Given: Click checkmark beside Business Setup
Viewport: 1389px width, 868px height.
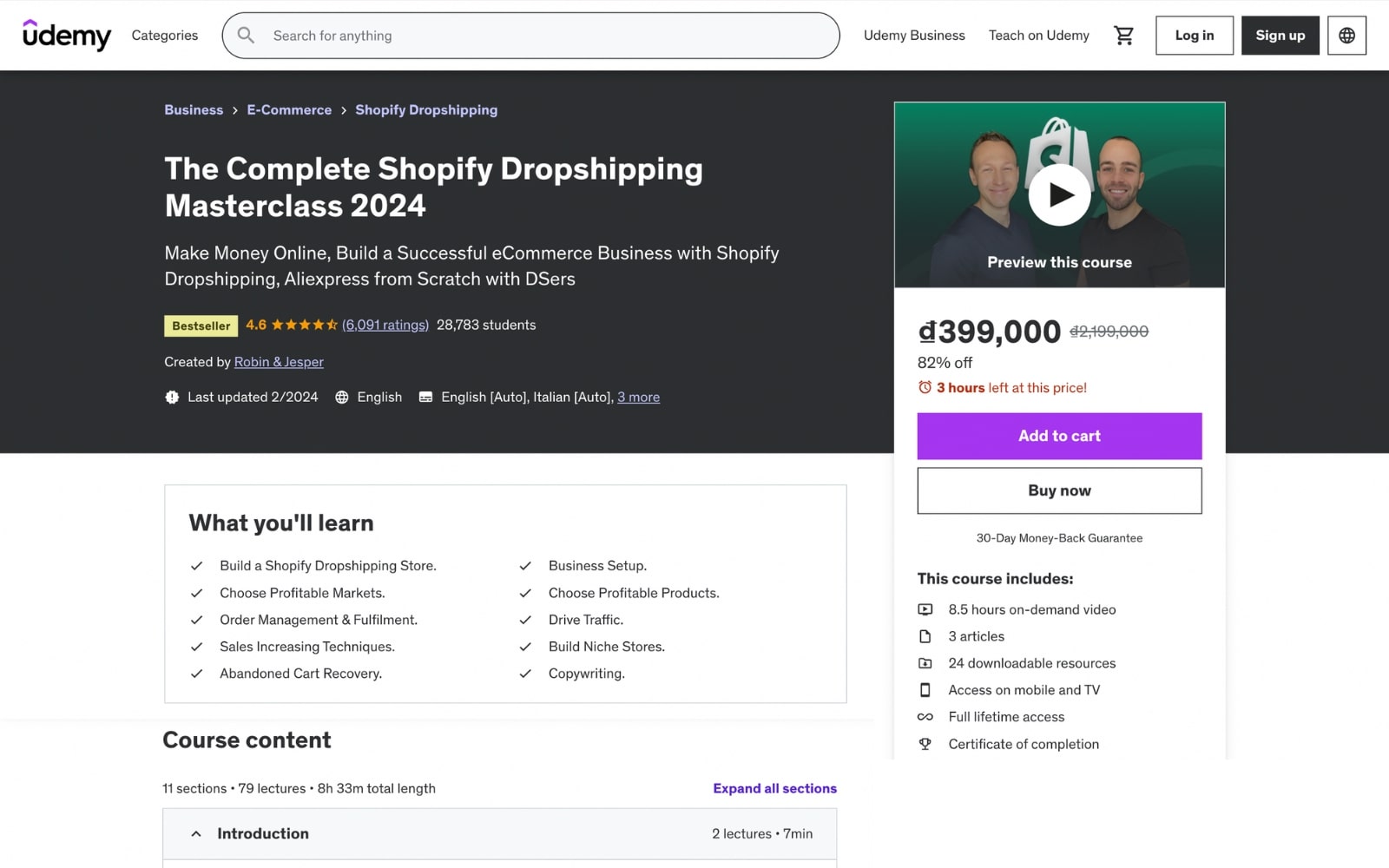Looking at the screenshot, I should click(x=525, y=566).
